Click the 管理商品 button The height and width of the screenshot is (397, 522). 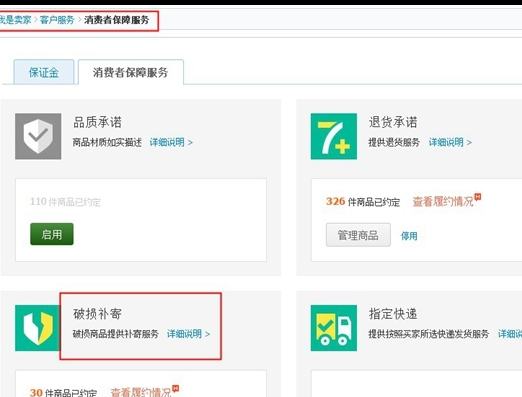click(358, 235)
